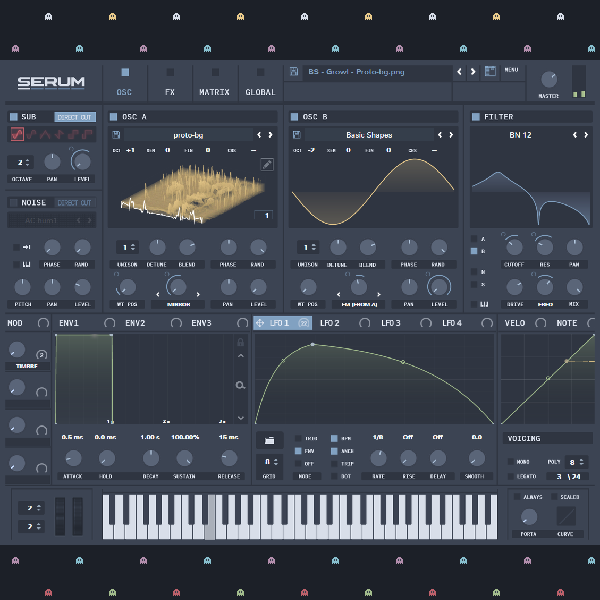
Task: Open the proto-bg wavetable name menu
Action: (x=188, y=135)
